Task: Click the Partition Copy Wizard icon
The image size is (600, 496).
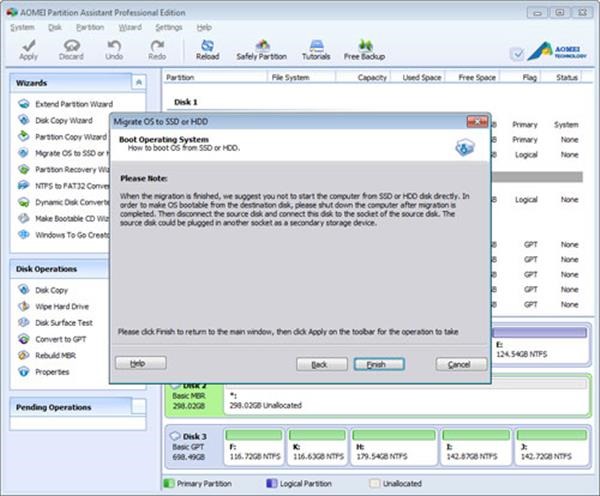Action: [24, 136]
